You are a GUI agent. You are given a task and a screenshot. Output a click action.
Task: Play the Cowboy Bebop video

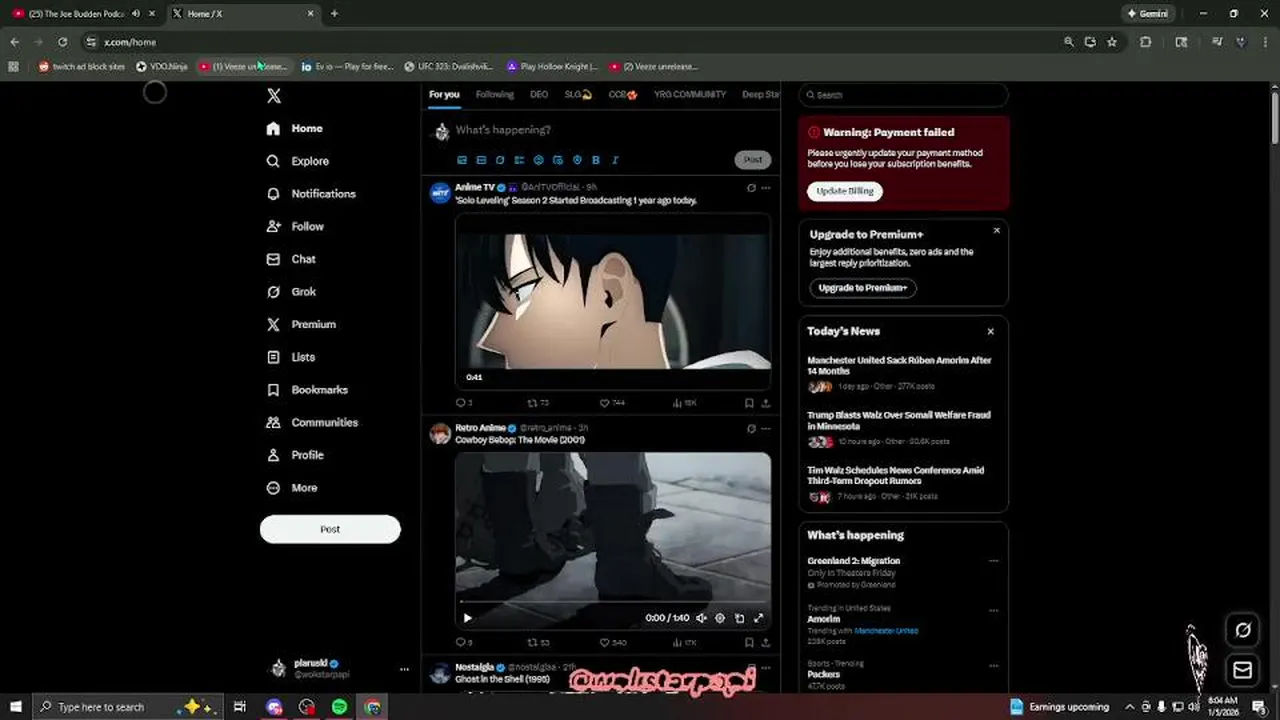(x=467, y=618)
